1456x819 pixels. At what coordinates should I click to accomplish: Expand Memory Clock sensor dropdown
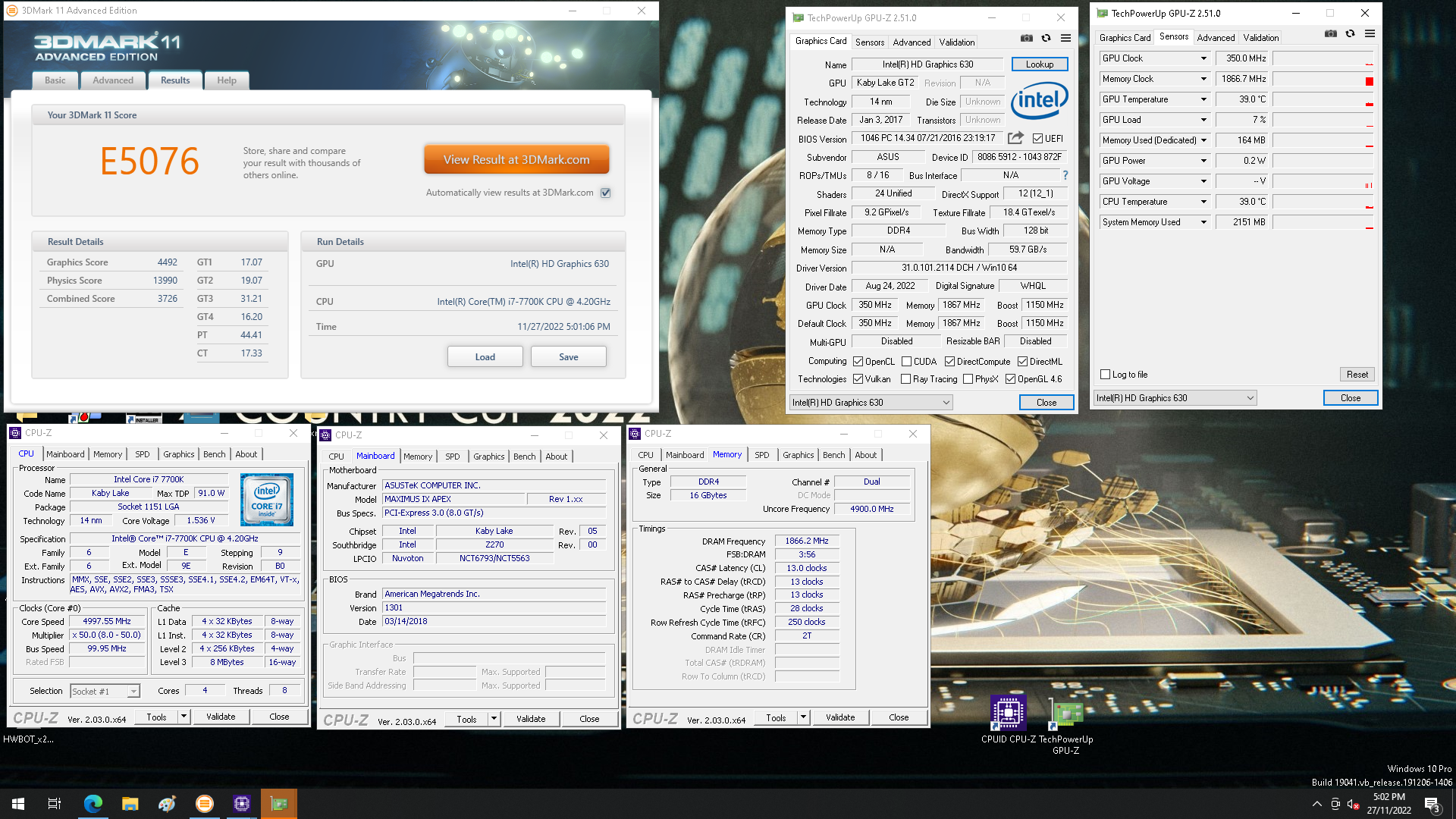(x=1203, y=79)
